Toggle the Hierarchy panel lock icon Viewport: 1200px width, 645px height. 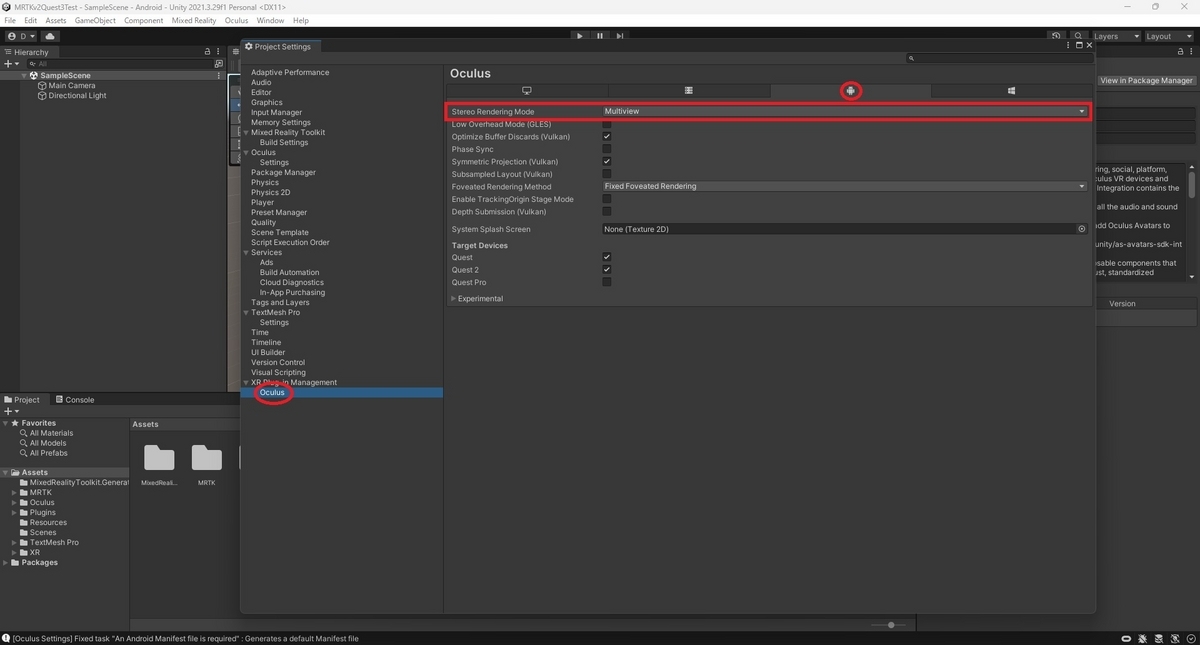coord(207,52)
